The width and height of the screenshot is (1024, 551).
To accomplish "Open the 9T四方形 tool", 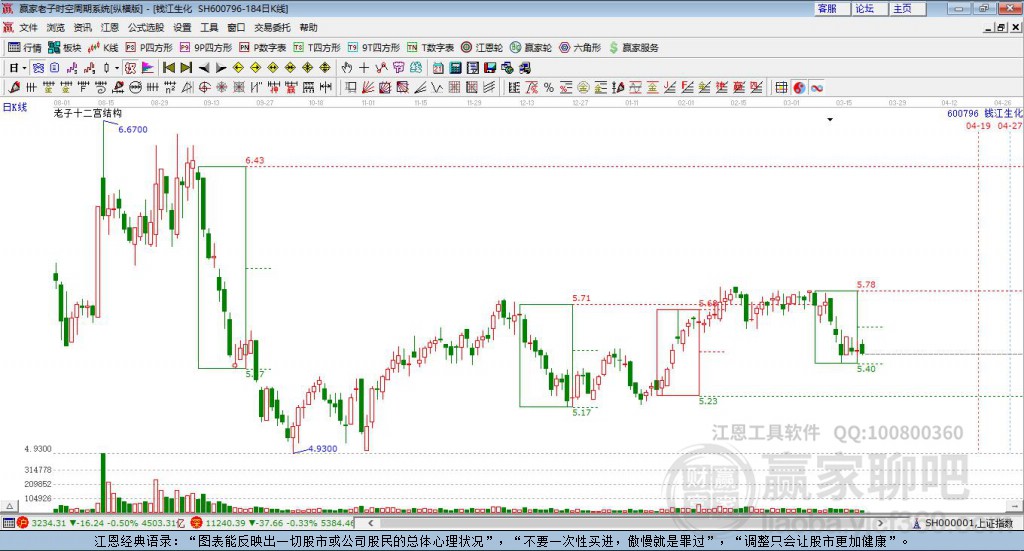I will (x=374, y=48).
